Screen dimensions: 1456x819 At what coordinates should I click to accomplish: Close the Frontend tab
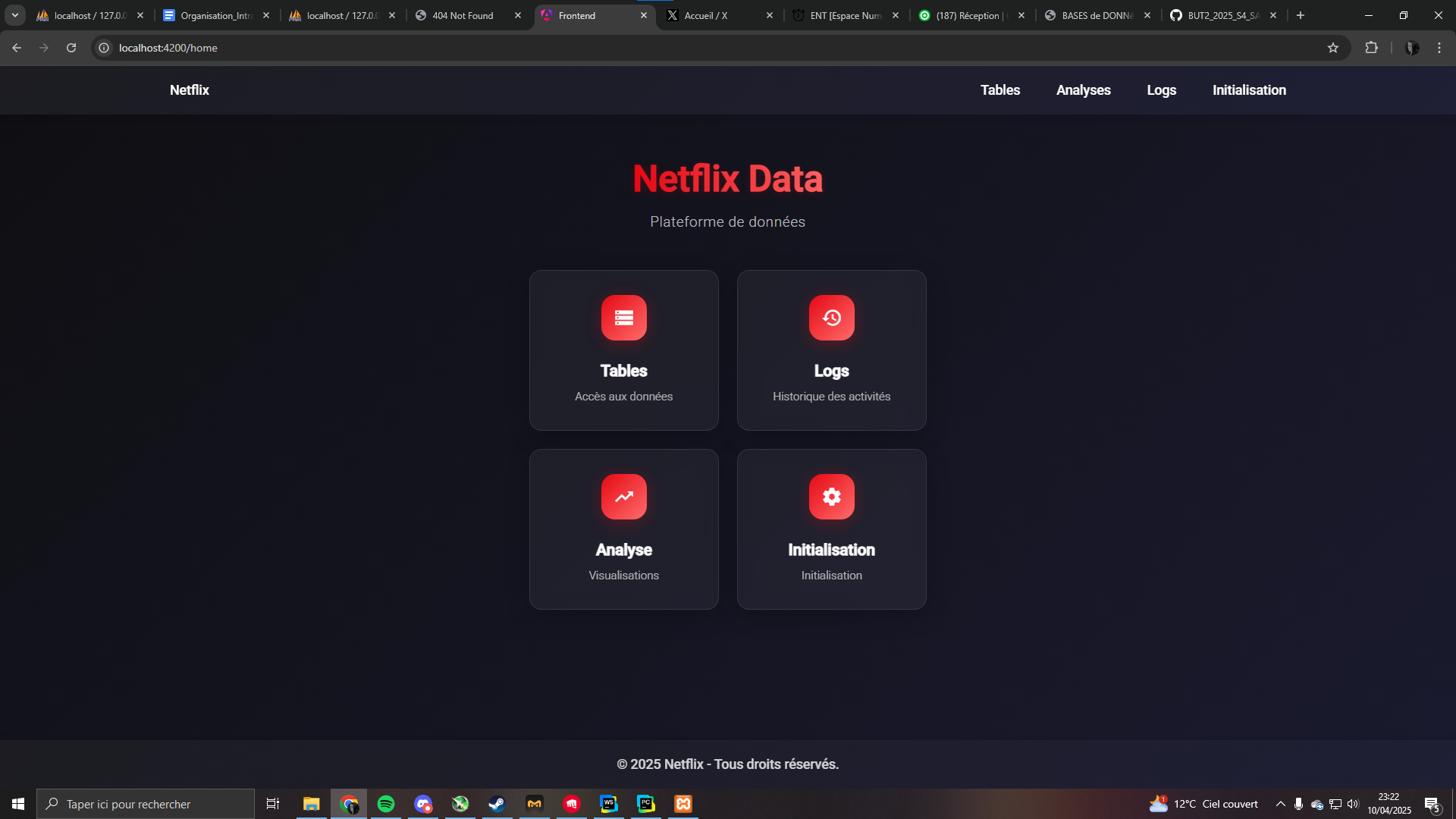tap(644, 15)
